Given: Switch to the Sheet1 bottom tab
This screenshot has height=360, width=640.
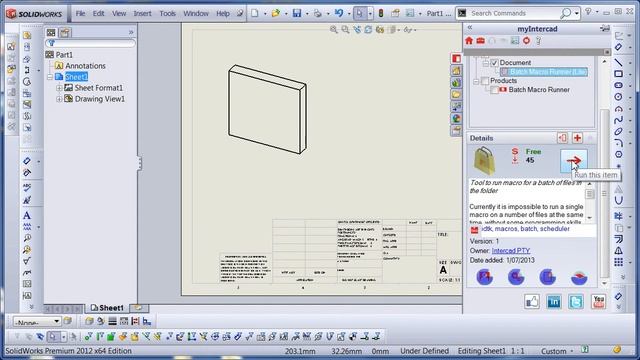Looking at the screenshot, I should (x=107, y=308).
